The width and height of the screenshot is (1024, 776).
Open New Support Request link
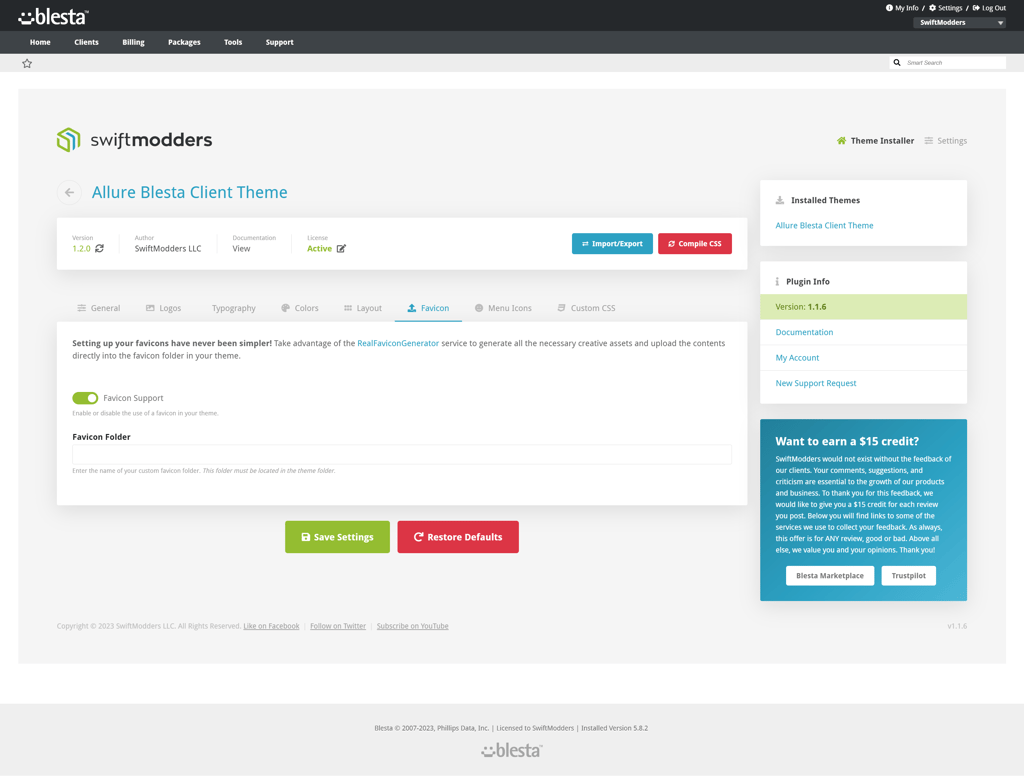(816, 383)
